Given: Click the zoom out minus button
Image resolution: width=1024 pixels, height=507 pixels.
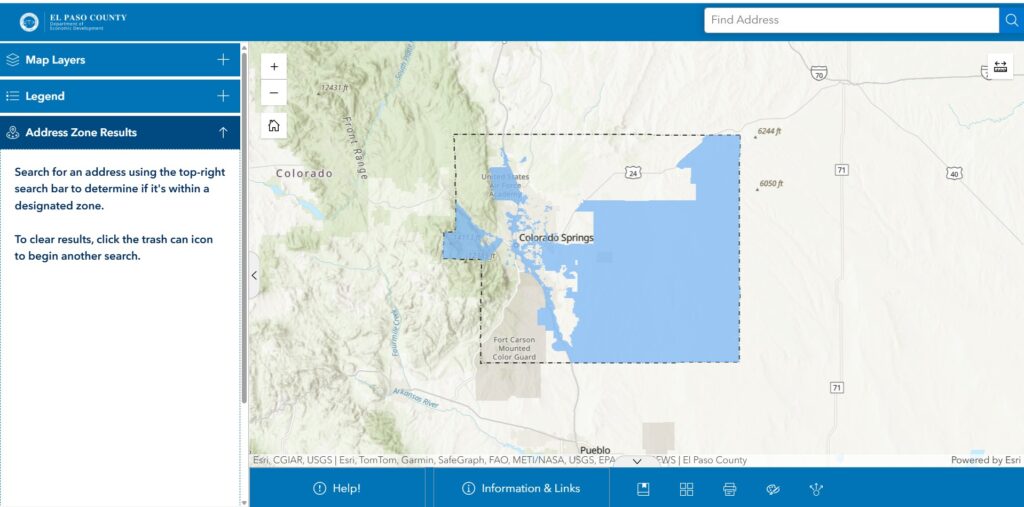Looking at the screenshot, I should [273, 93].
